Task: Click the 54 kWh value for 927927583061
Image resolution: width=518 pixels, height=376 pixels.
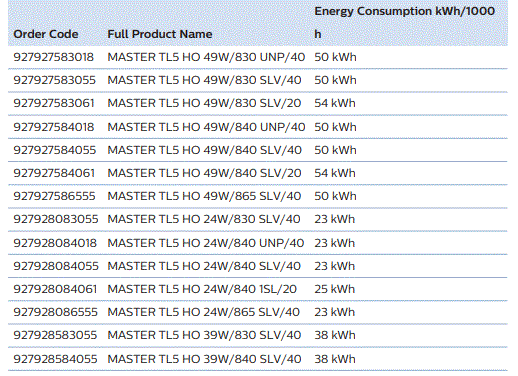Action: (335, 103)
